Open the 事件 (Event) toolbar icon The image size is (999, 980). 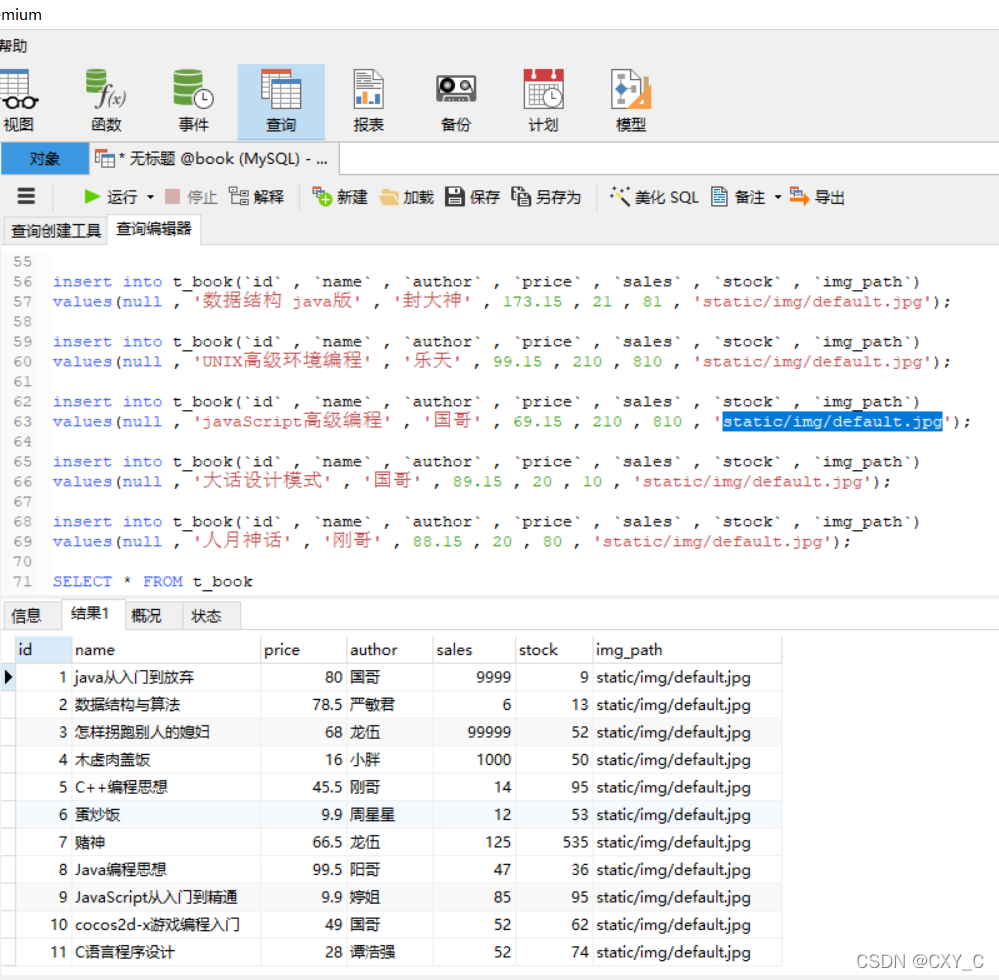coord(194,101)
